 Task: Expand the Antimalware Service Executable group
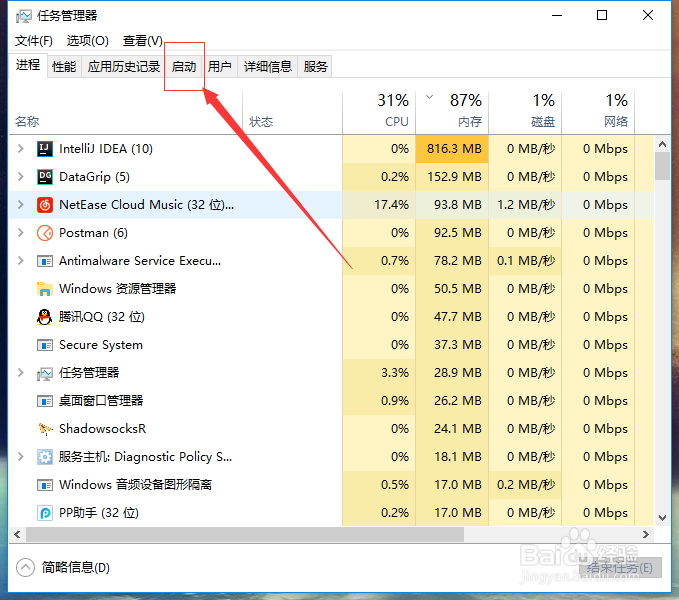20,261
